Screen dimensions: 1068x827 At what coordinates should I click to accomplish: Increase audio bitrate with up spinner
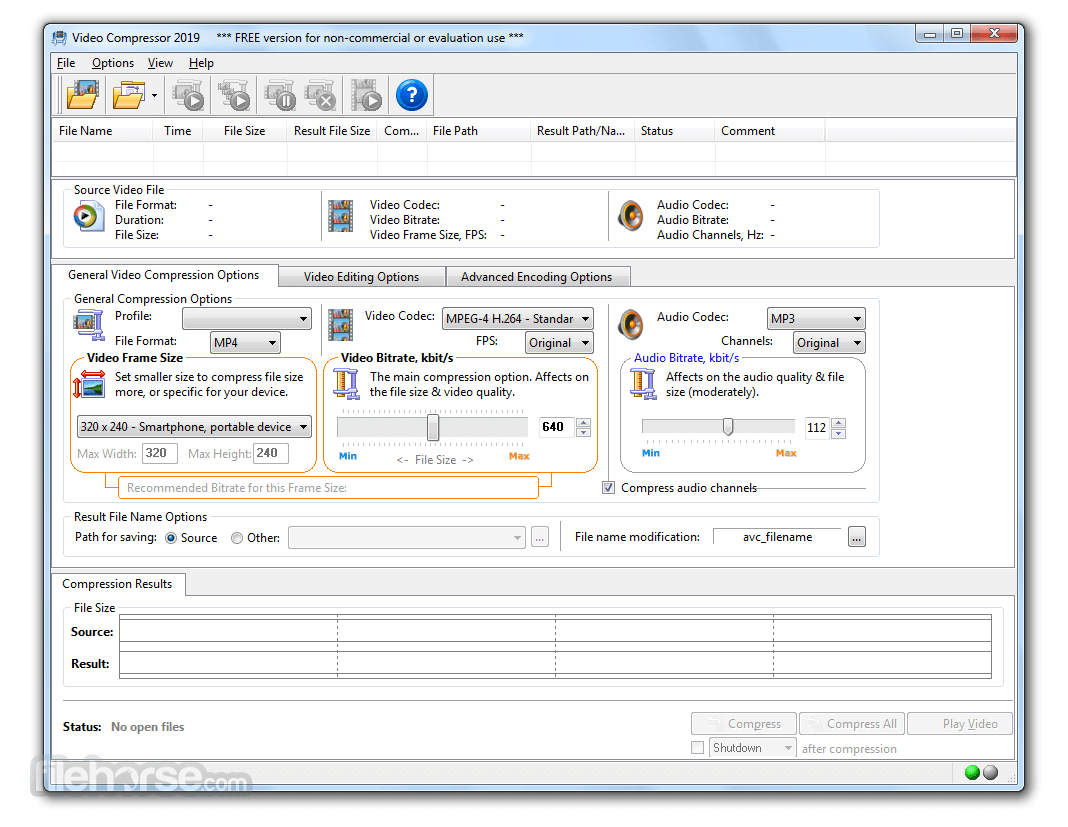(839, 423)
